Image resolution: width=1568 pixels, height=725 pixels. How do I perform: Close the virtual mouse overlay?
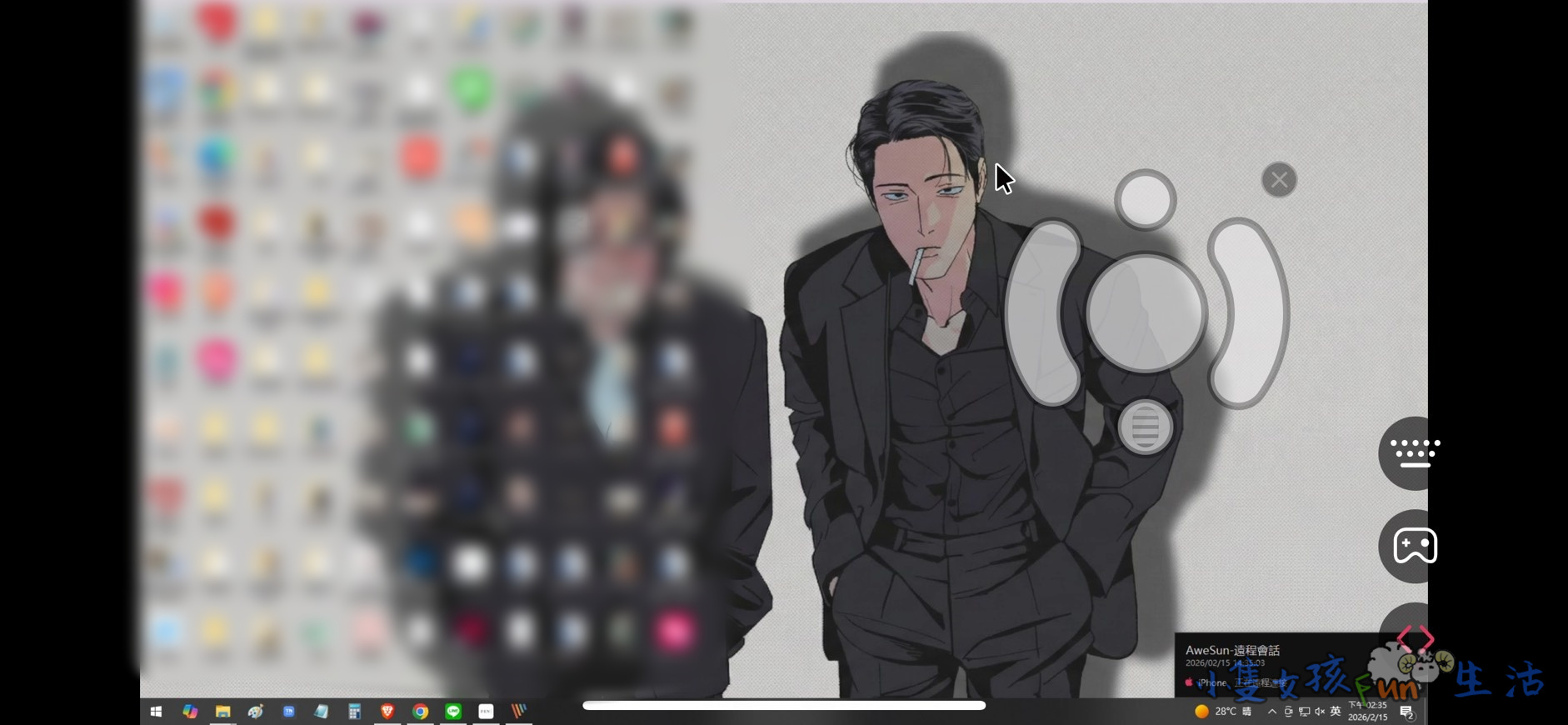(1279, 179)
